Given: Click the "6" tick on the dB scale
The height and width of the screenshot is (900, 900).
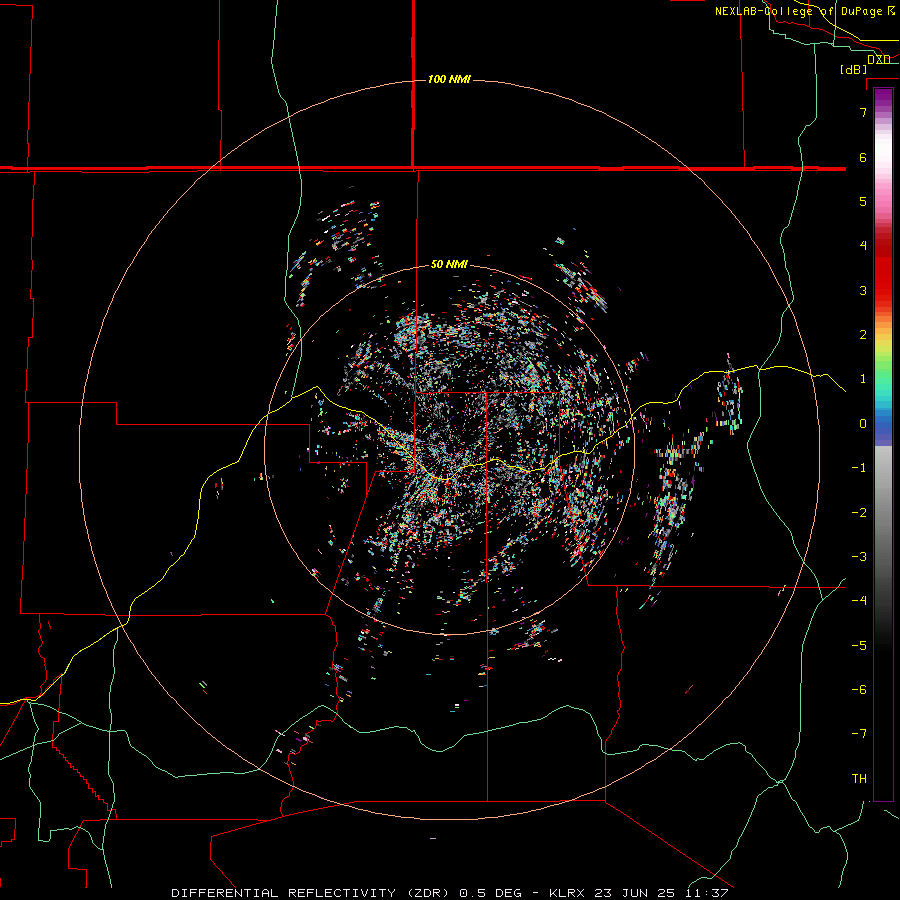Looking at the screenshot, I should tap(863, 157).
